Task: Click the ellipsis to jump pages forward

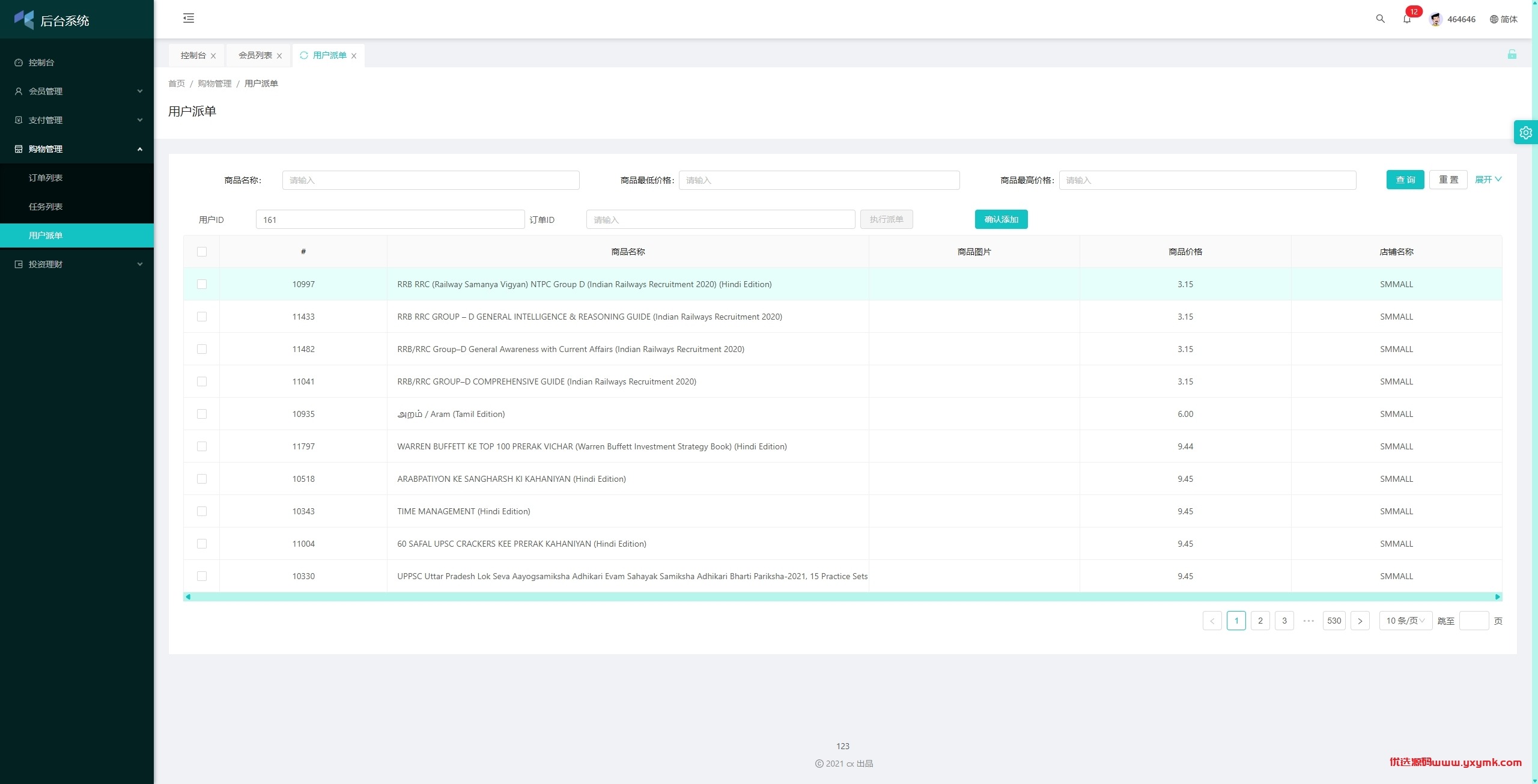Action: pos(1309,621)
